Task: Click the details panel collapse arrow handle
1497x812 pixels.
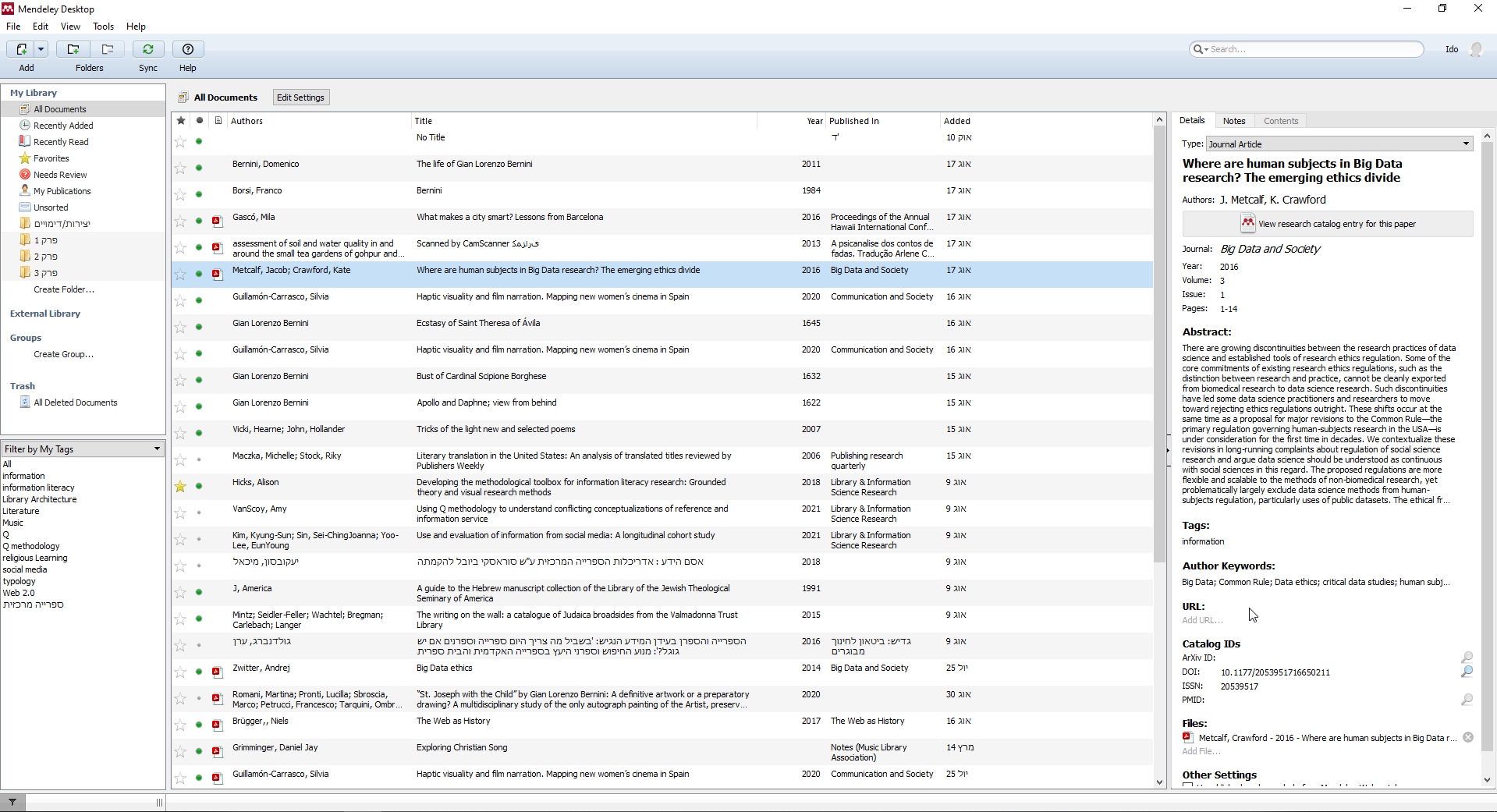Action: [x=1168, y=450]
